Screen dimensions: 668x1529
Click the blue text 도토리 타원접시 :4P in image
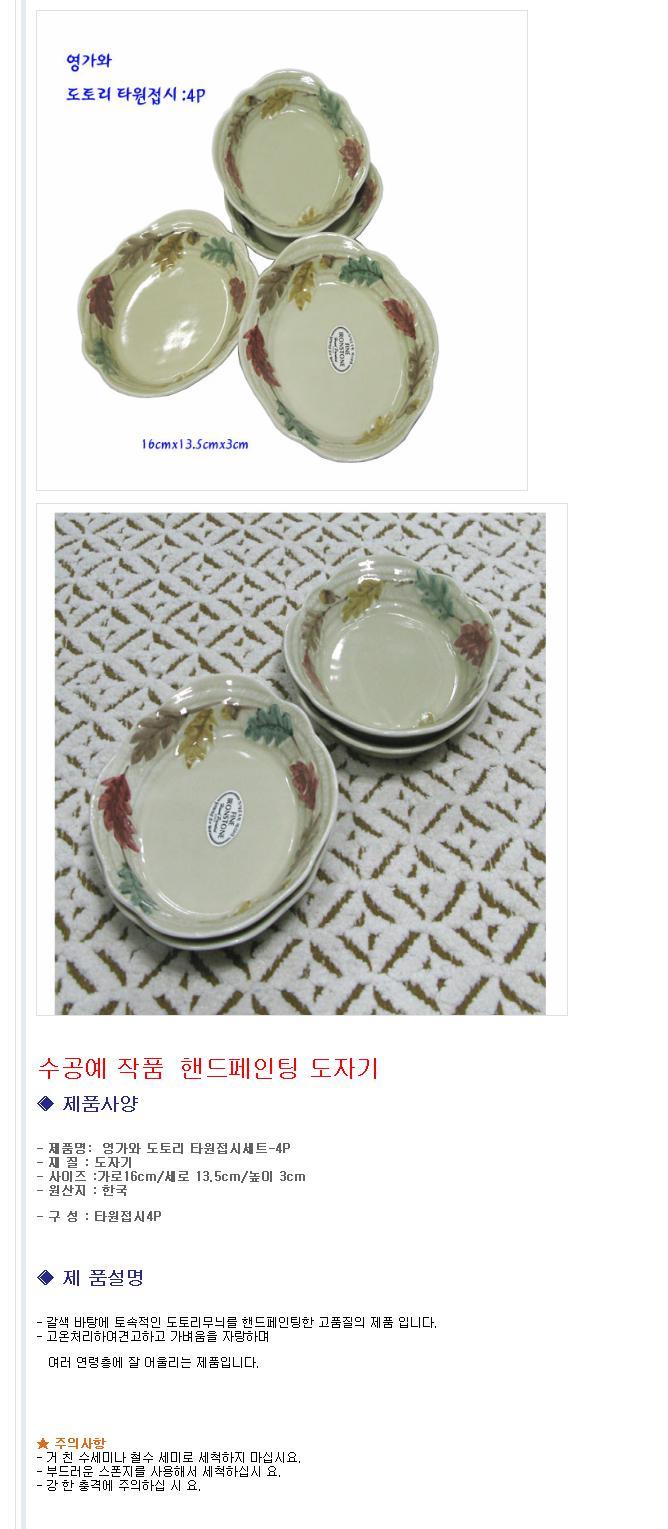[x=135, y=99]
